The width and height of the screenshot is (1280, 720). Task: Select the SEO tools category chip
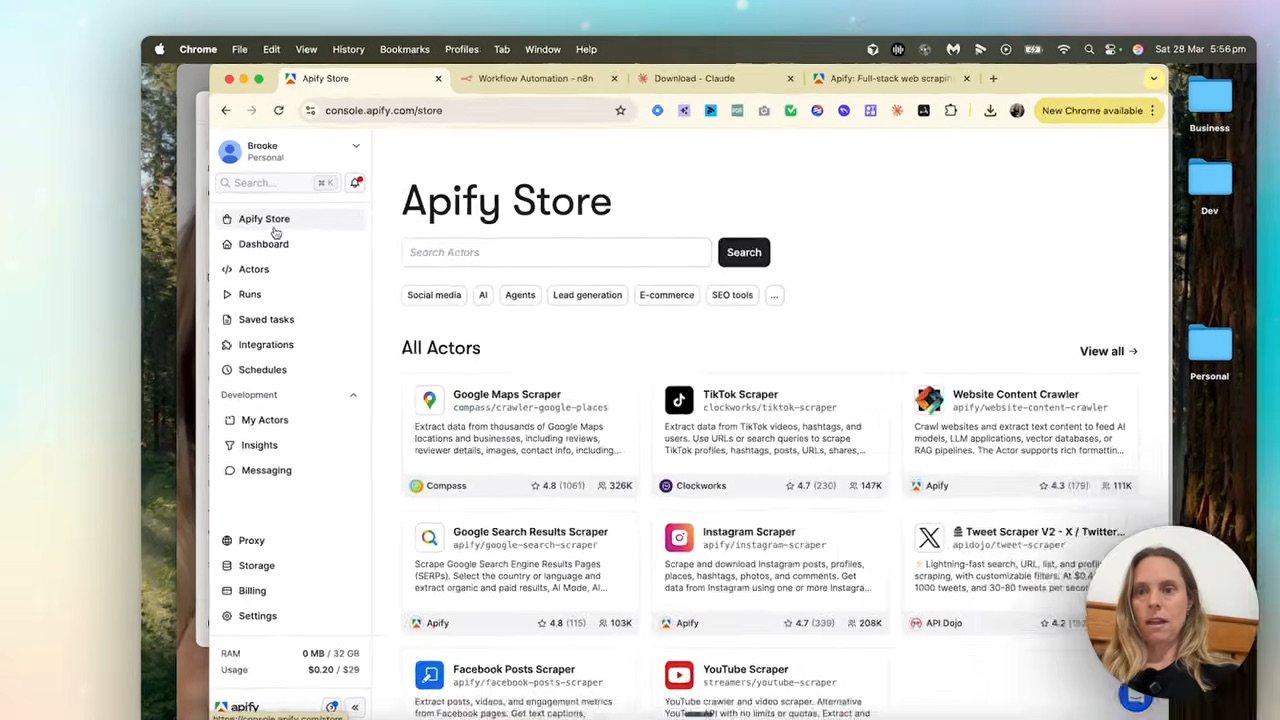(x=732, y=295)
